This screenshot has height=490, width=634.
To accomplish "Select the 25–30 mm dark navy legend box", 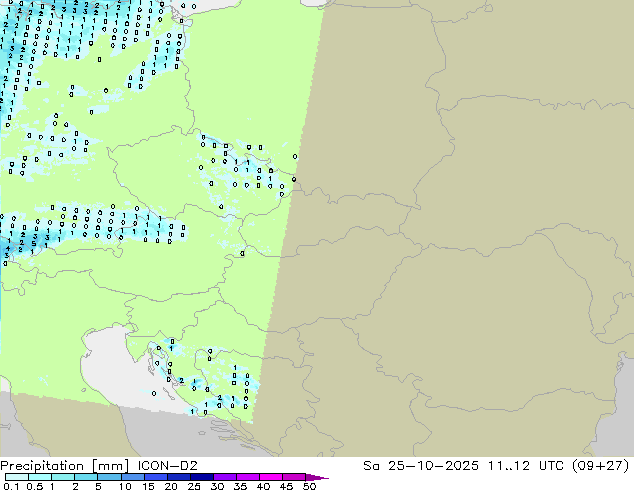I will (202, 477).
